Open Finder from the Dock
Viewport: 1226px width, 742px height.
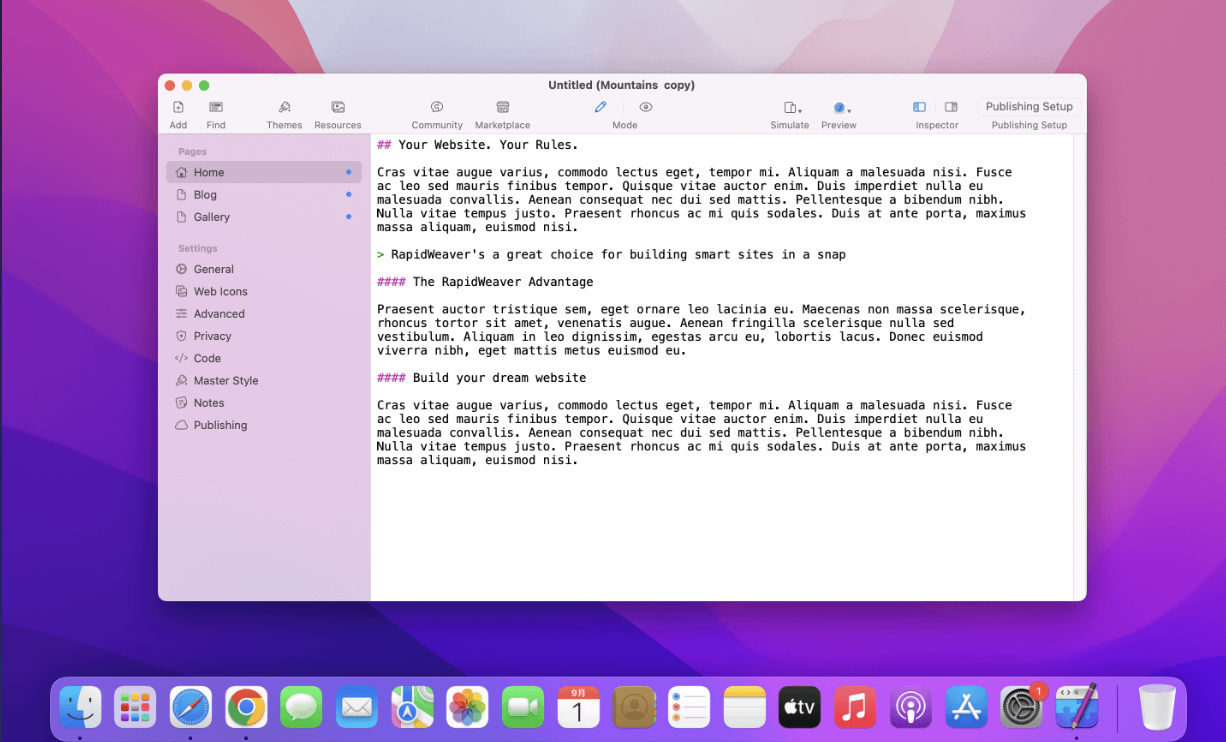coord(80,708)
